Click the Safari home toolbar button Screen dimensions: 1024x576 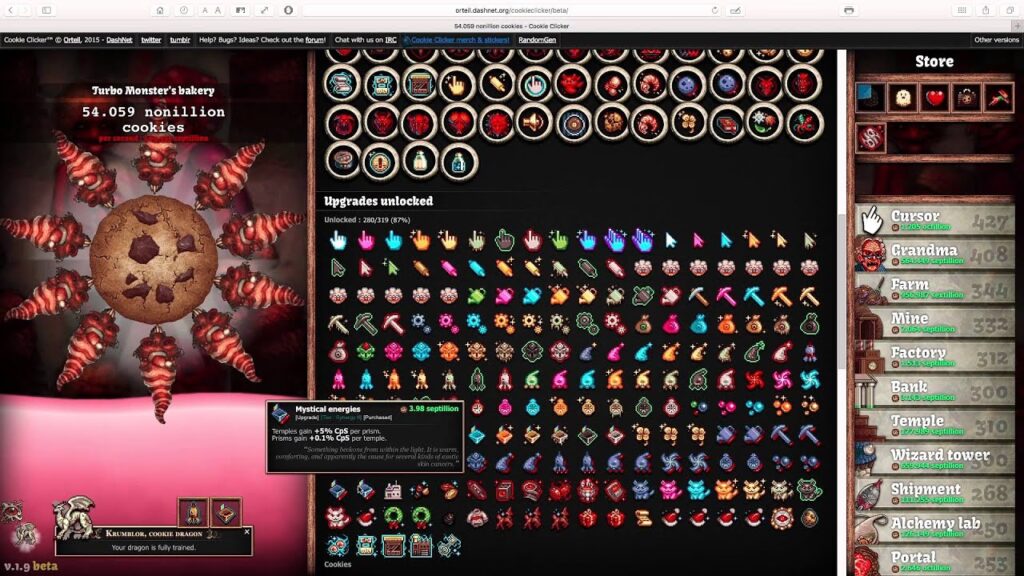click(x=160, y=10)
